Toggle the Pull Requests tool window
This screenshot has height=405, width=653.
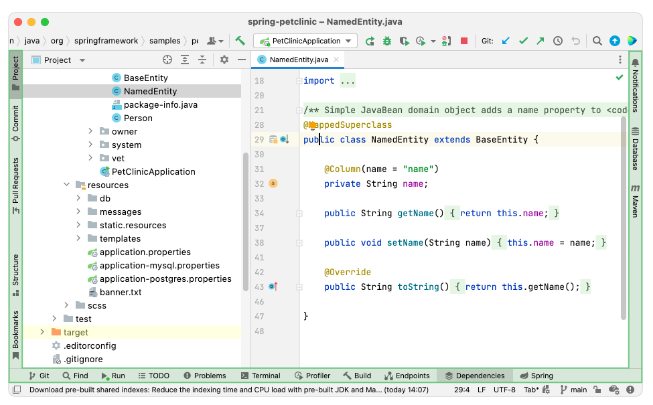tap(16, 186)
